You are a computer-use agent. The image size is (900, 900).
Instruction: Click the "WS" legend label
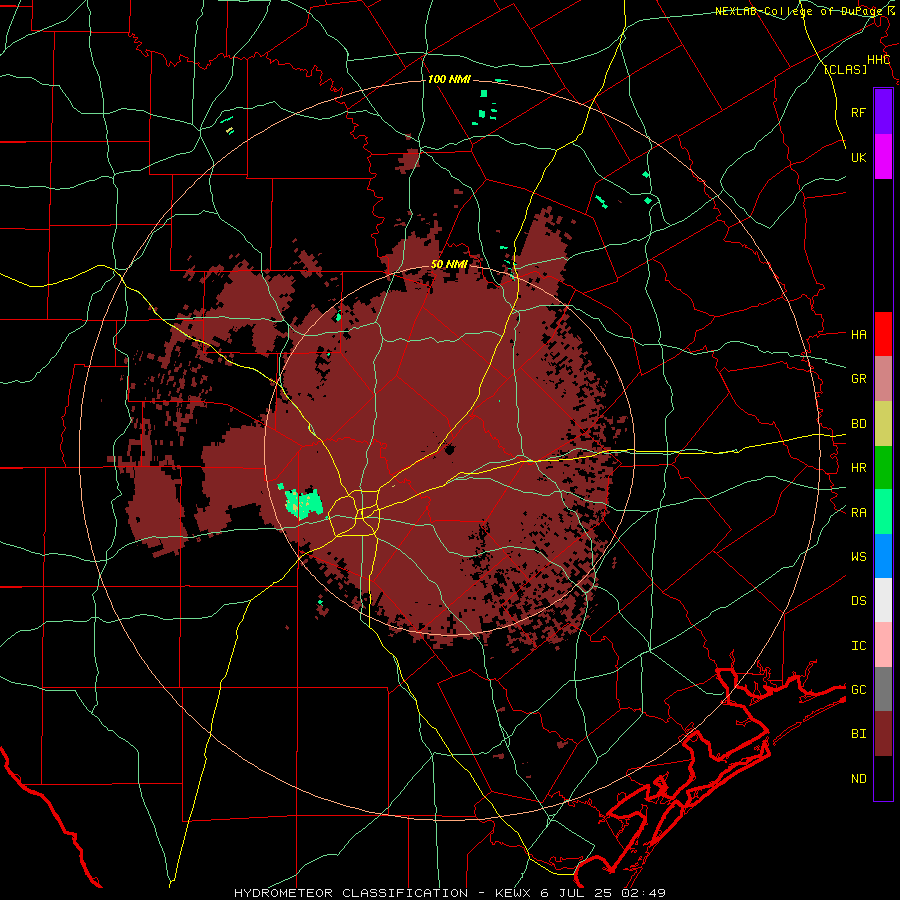[858, 556]
